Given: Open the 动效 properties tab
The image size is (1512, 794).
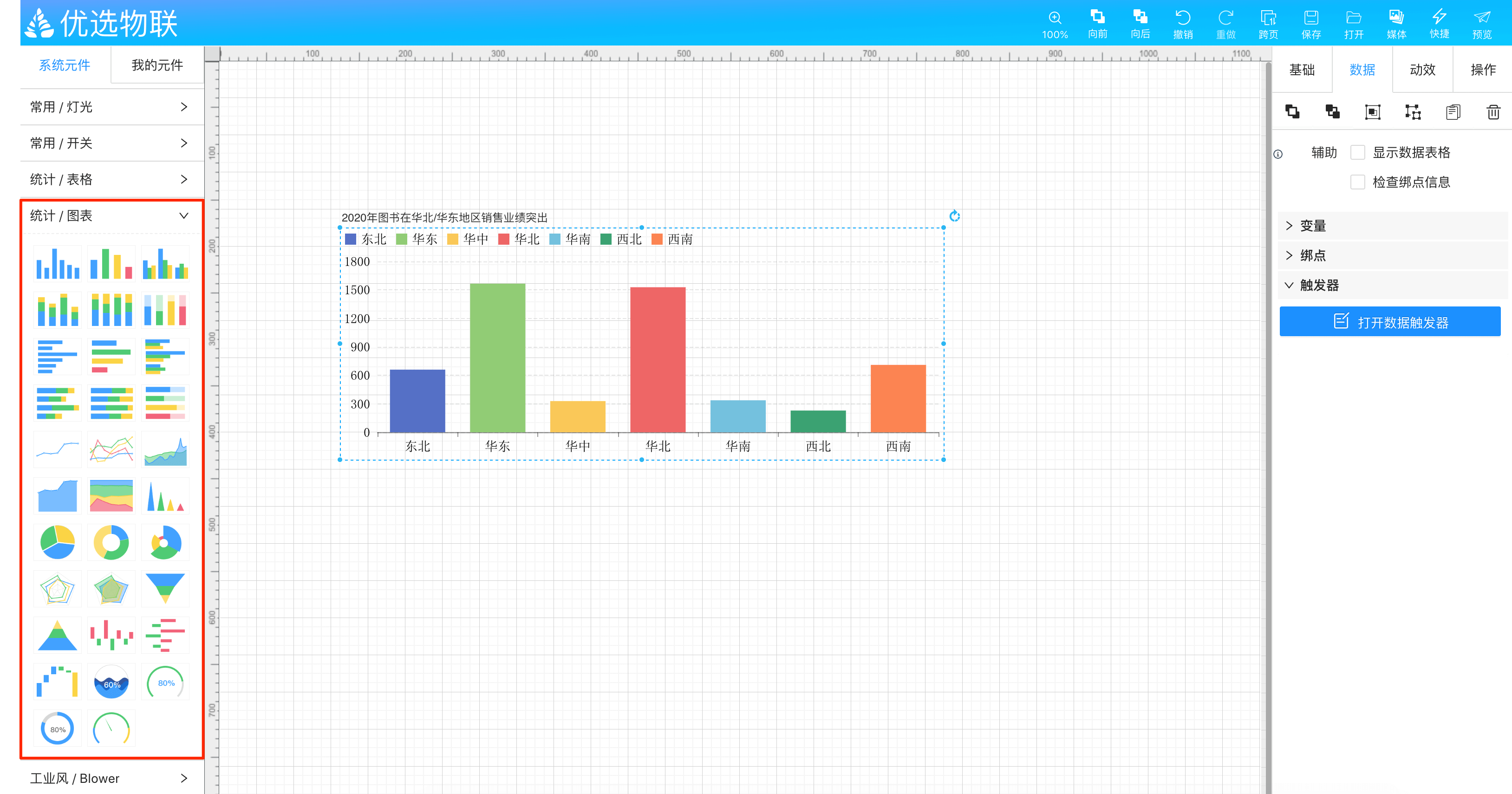Looking at the screenshot, I should 1422,70.
